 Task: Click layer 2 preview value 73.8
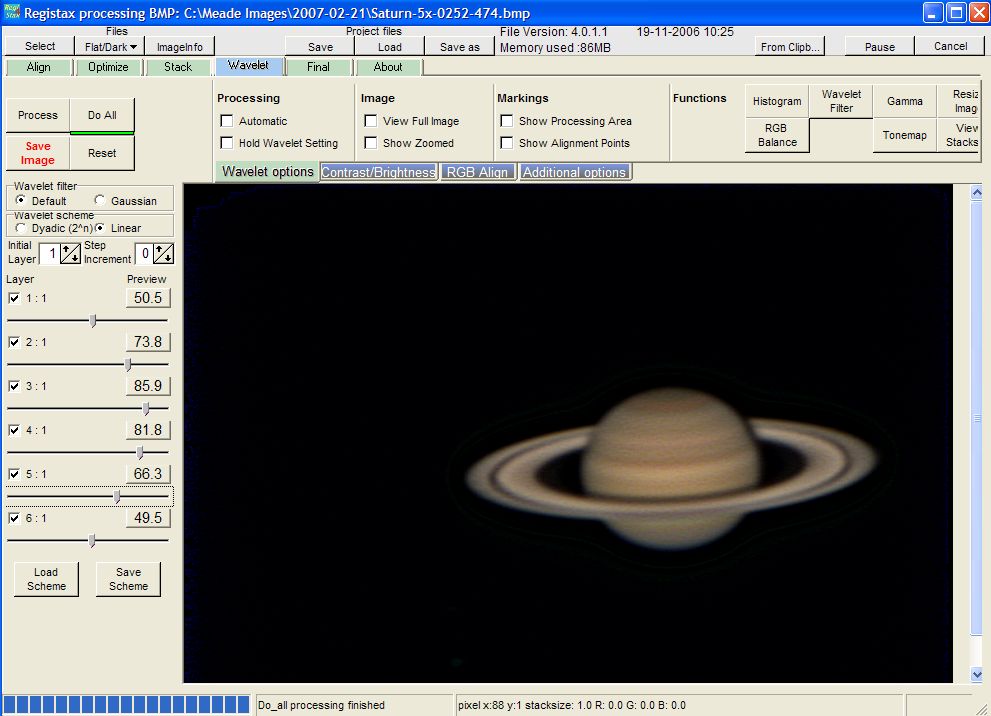coord(148,342)
